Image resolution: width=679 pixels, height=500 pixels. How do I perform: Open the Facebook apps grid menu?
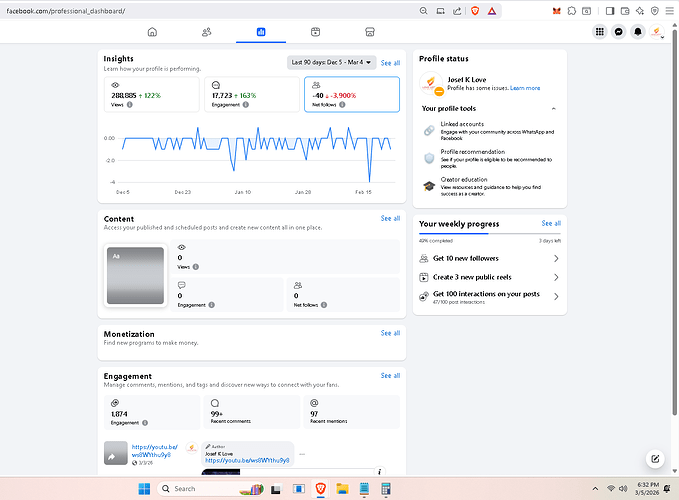pyautogui.click(x=600, y=32)
